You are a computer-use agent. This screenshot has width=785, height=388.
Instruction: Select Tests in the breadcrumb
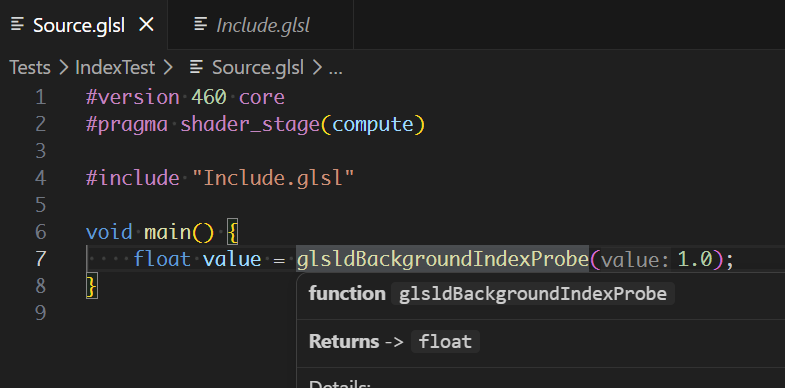click(x=30, y=68)
